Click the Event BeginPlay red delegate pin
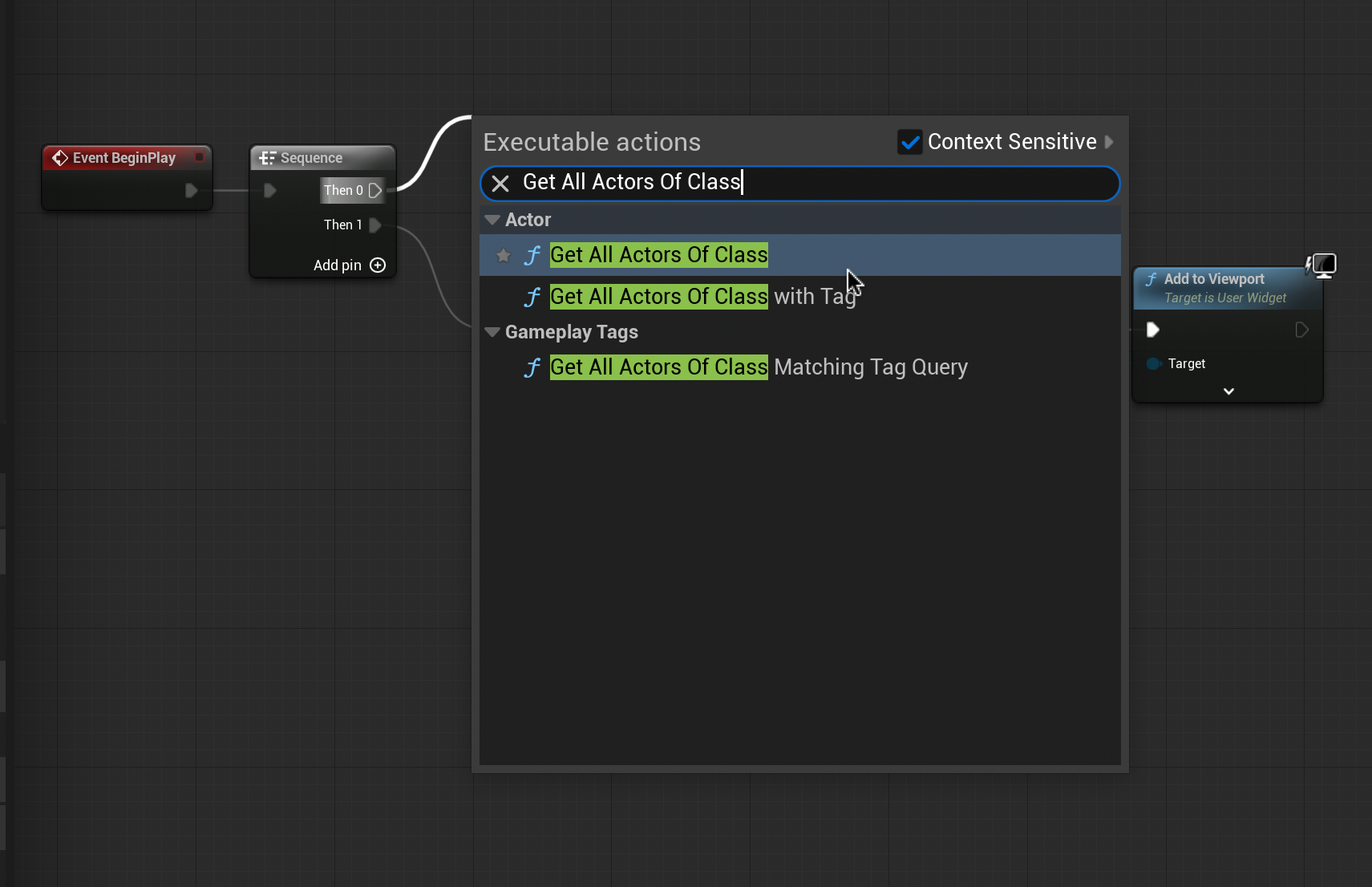Image resolution: width=1372 pixels, height=887 pixels. 199,157
